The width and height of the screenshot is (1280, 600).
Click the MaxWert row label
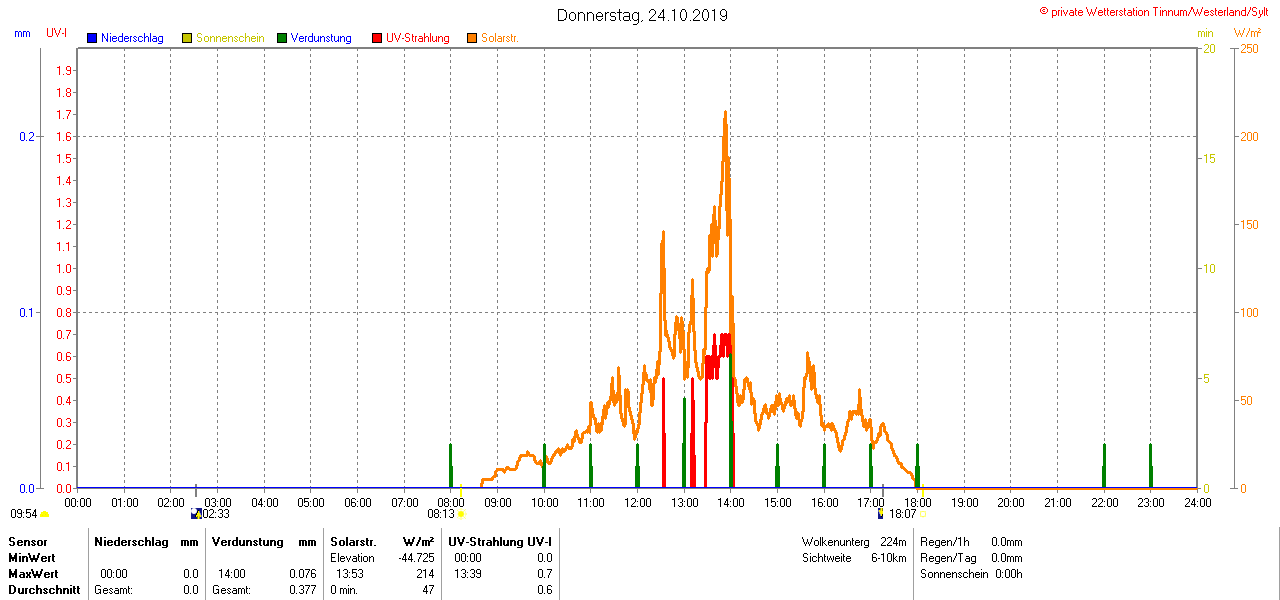(x=33, y=574)
